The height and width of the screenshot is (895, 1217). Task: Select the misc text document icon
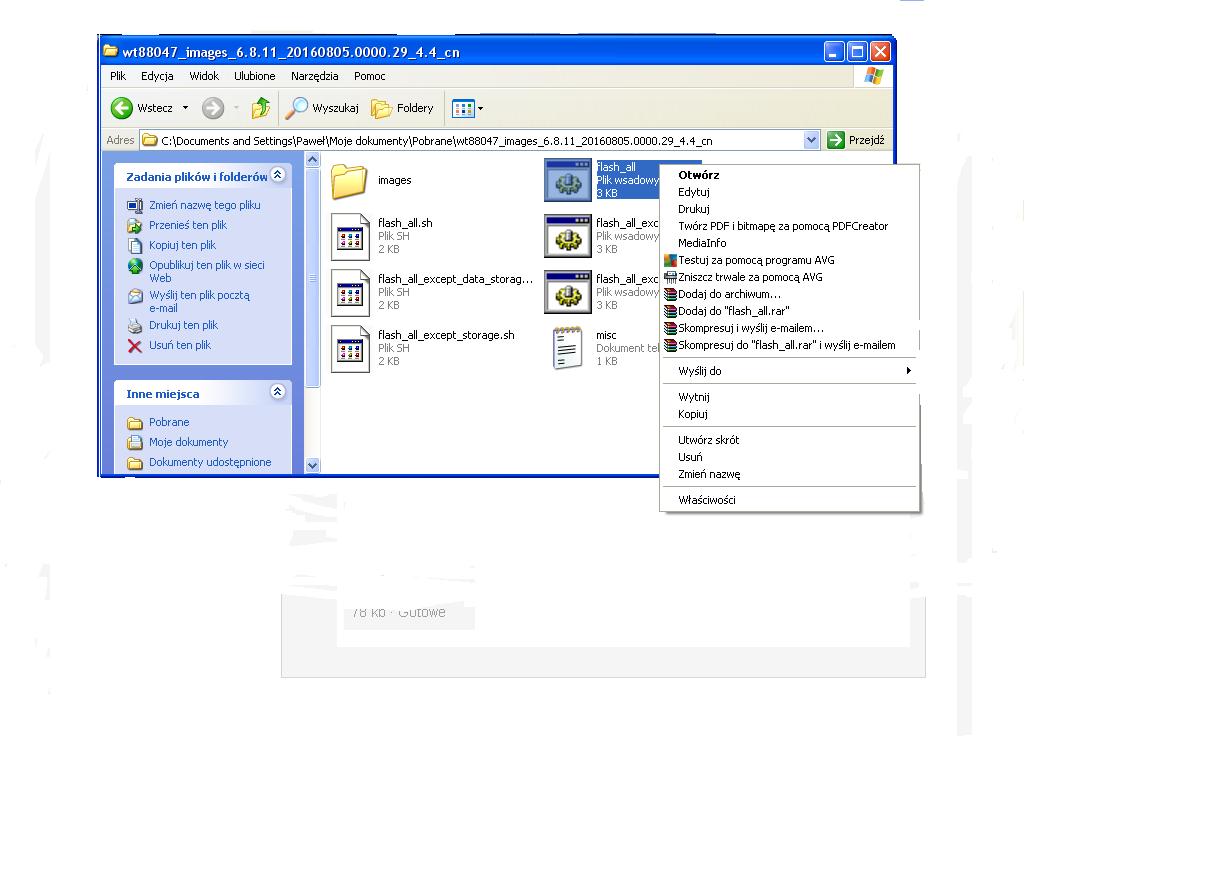tap(568, 348)
